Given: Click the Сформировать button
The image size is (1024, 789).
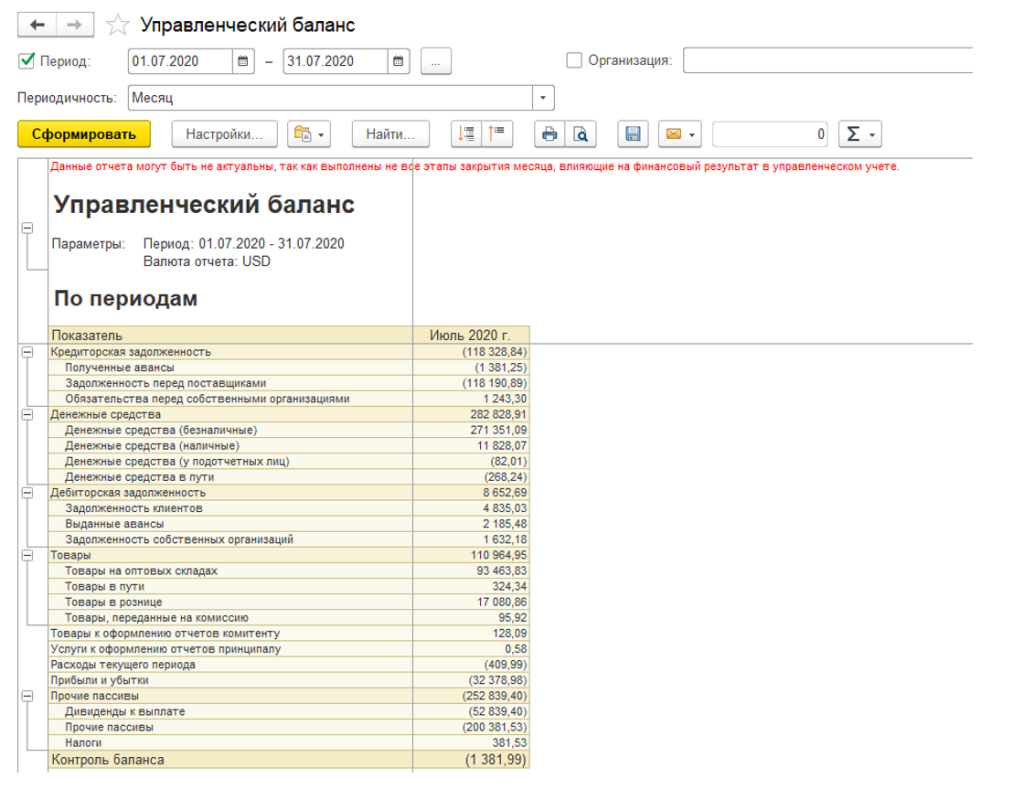Looking at the screenshot, I should pyautogui.click(x=84, y=134).
